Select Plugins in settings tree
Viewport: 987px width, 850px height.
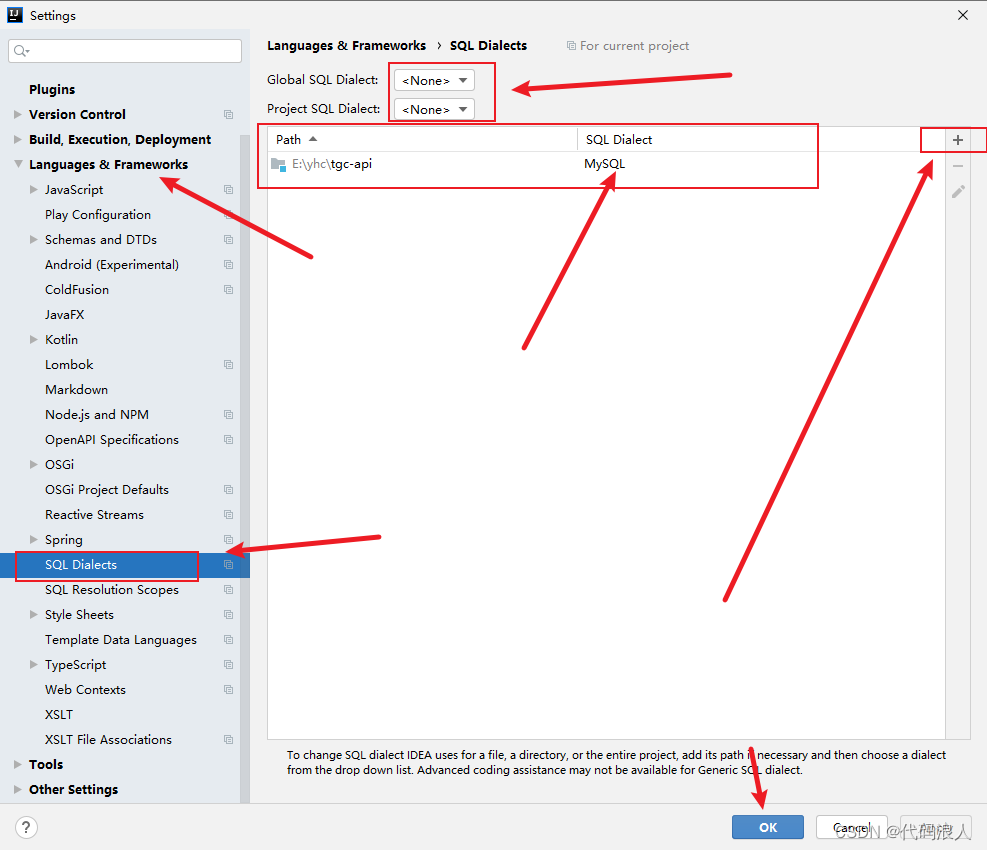coord(52,89)
